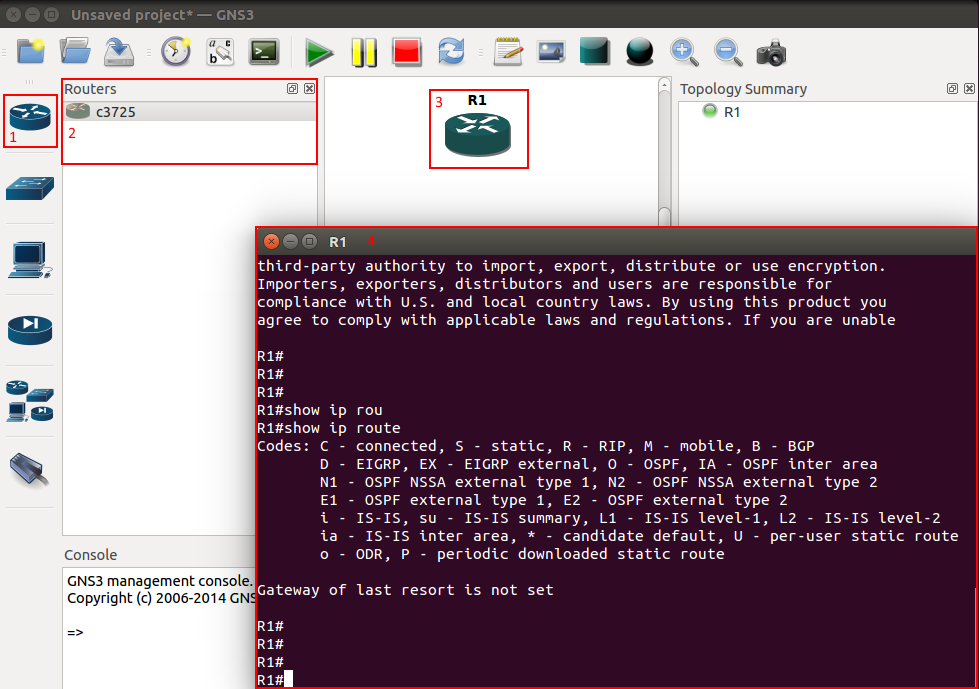Float the Topology Summary panel
The image size is (979, 689).
tap(952, 89)
